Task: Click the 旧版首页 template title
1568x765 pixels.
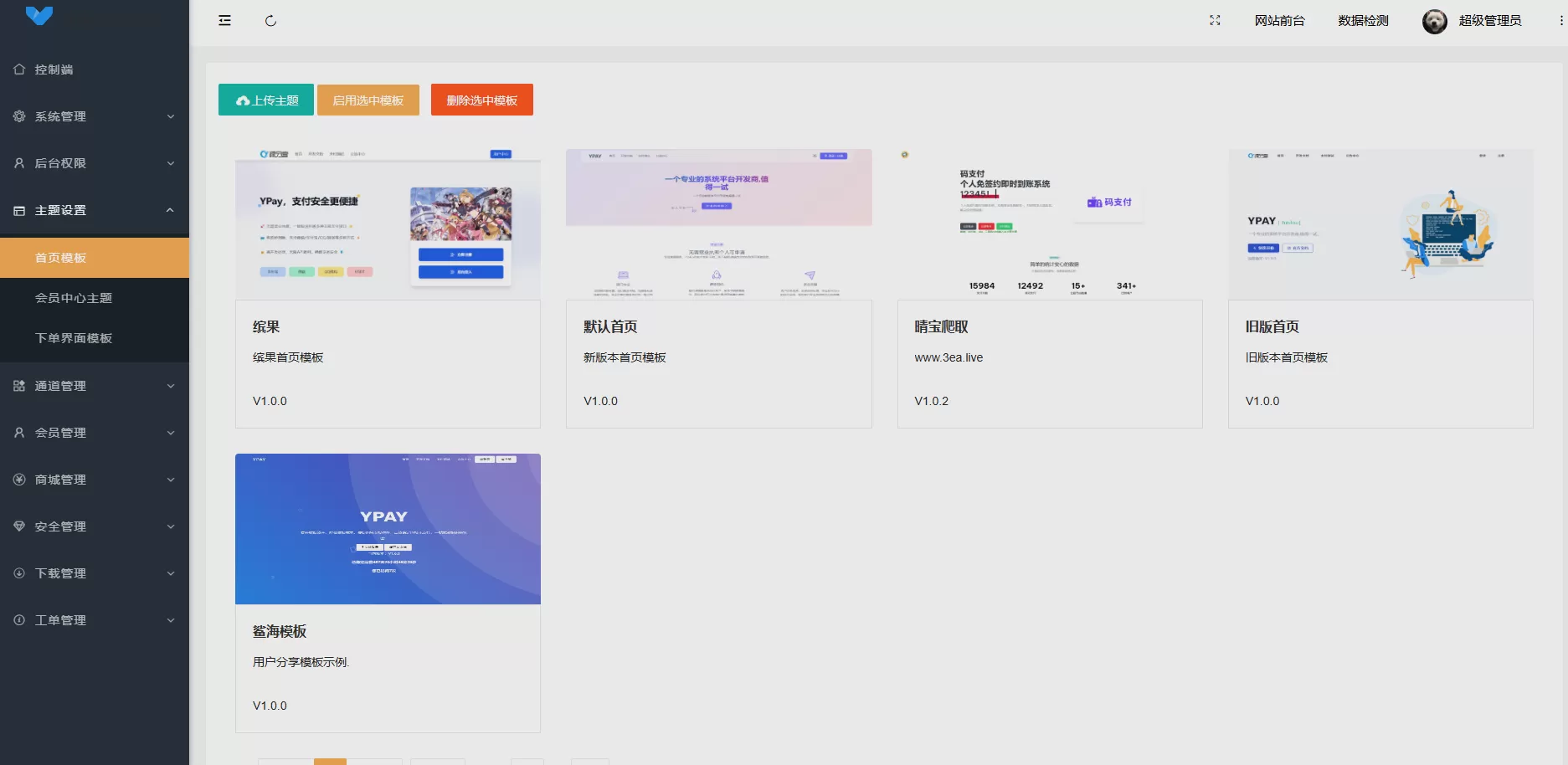Action: [x=1272, y=327]
